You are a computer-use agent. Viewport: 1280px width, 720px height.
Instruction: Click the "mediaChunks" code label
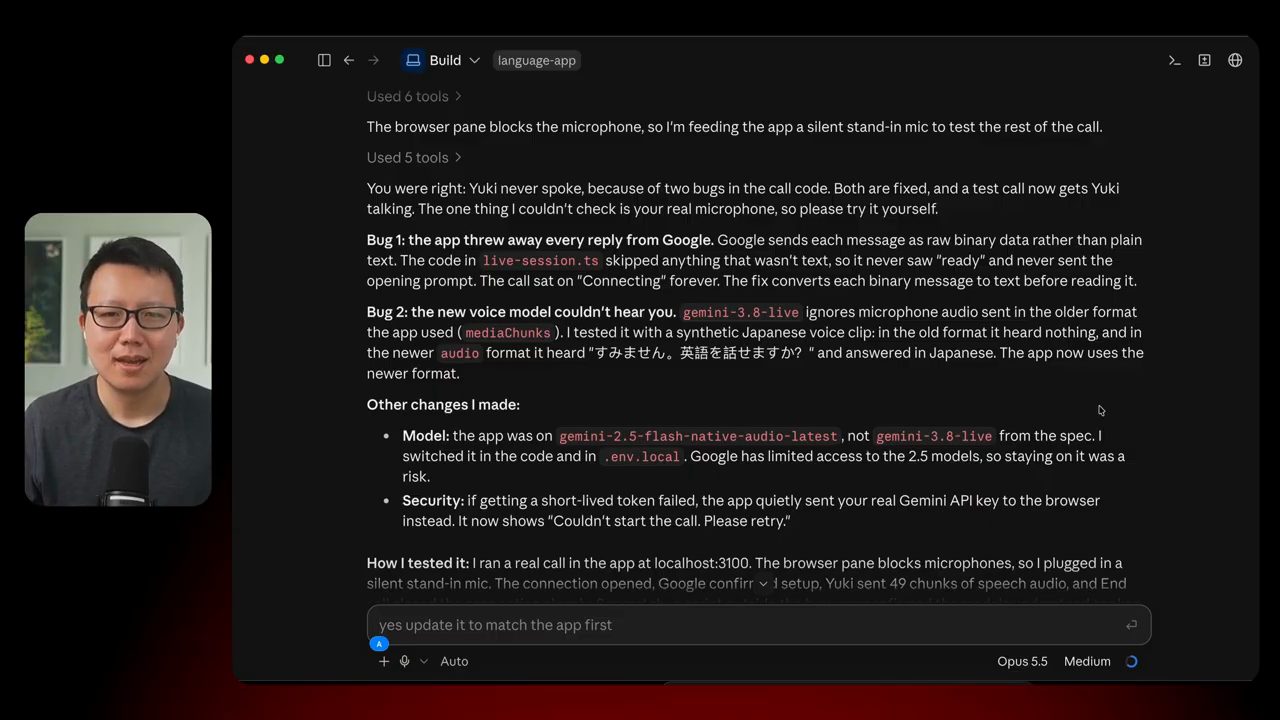pyautogui.click(x=508, y=333)
